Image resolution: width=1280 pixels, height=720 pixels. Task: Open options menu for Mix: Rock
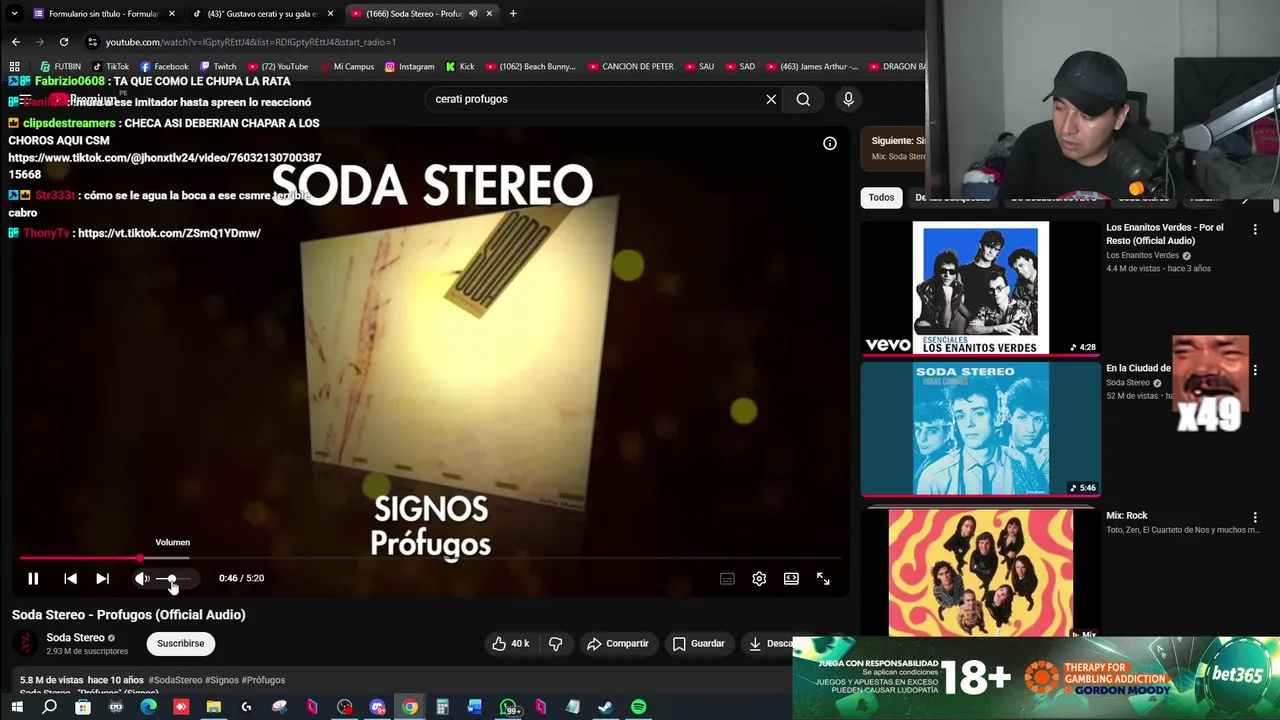1255,517
